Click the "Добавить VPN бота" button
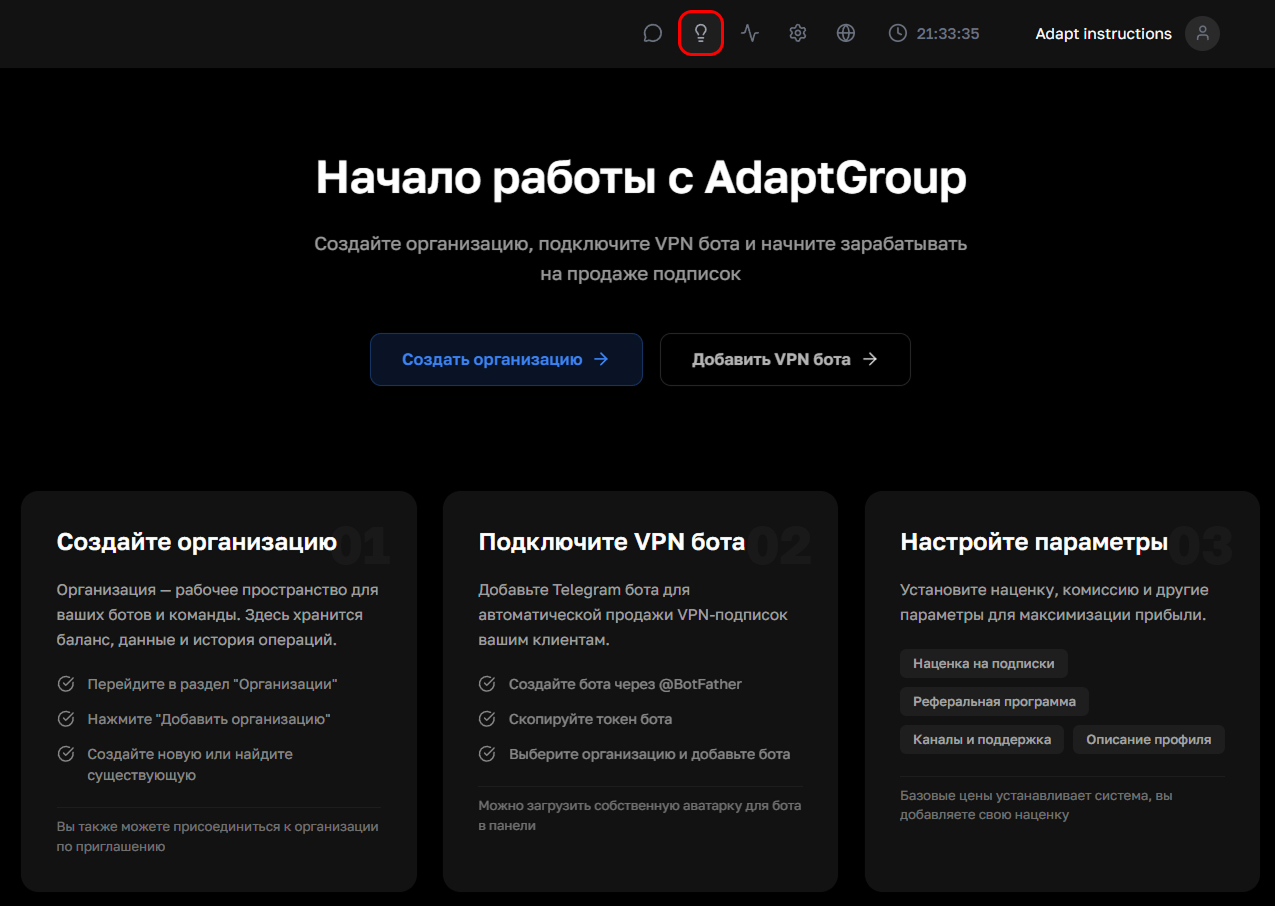1275x906 pixels. 785,359
